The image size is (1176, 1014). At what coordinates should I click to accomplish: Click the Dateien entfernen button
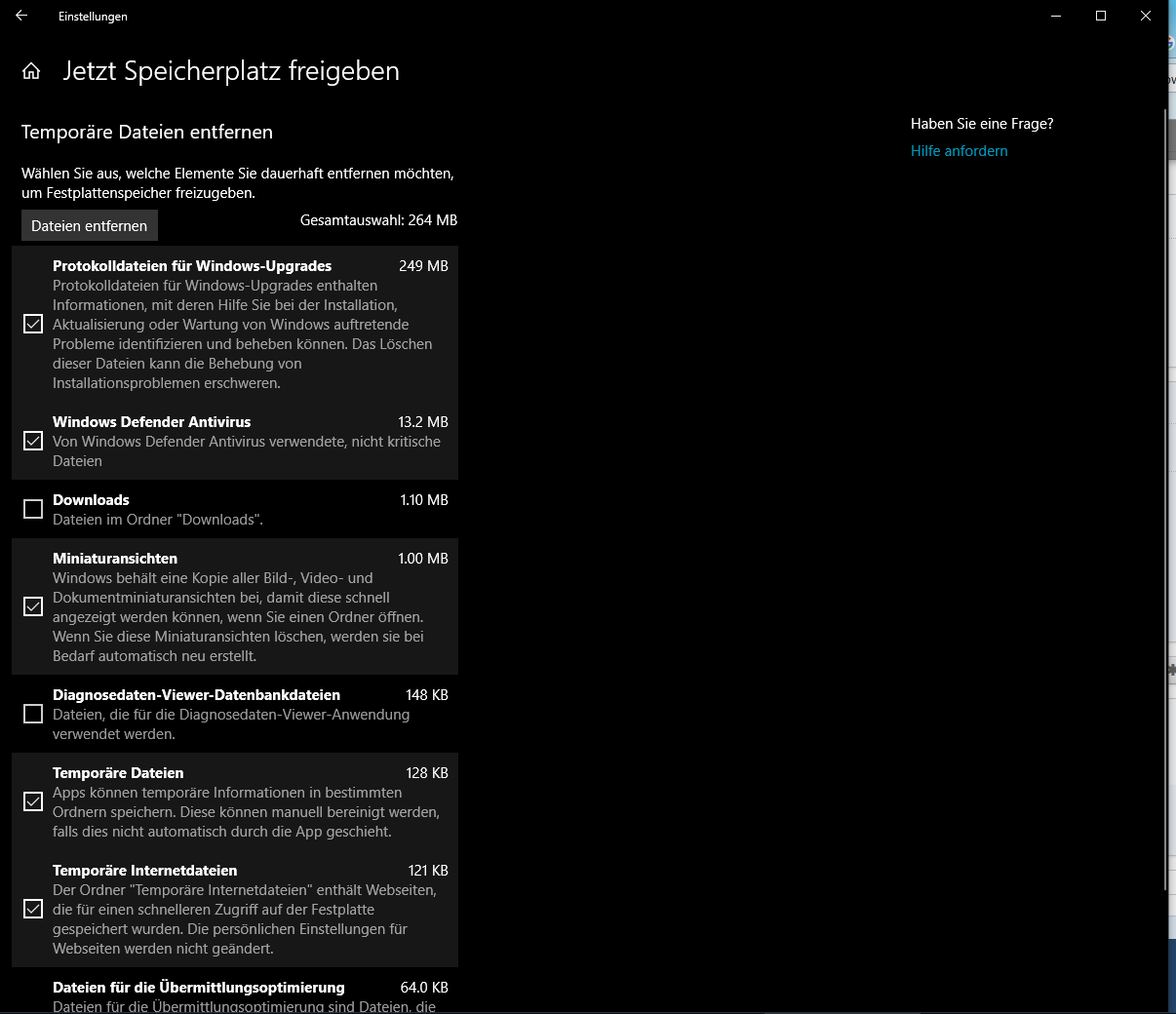tap(89, 225)
